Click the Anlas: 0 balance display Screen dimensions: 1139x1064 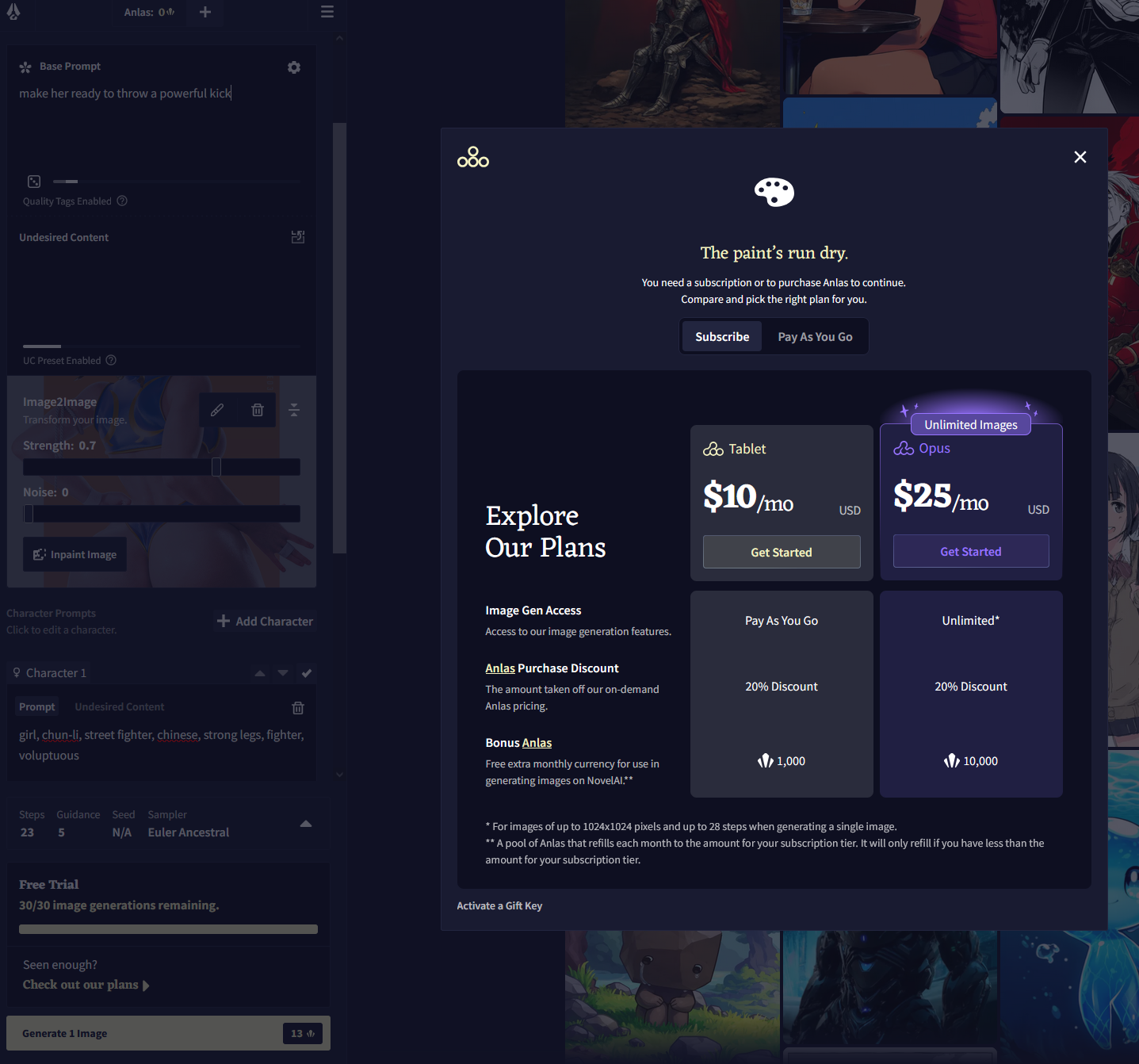(149, 12)
